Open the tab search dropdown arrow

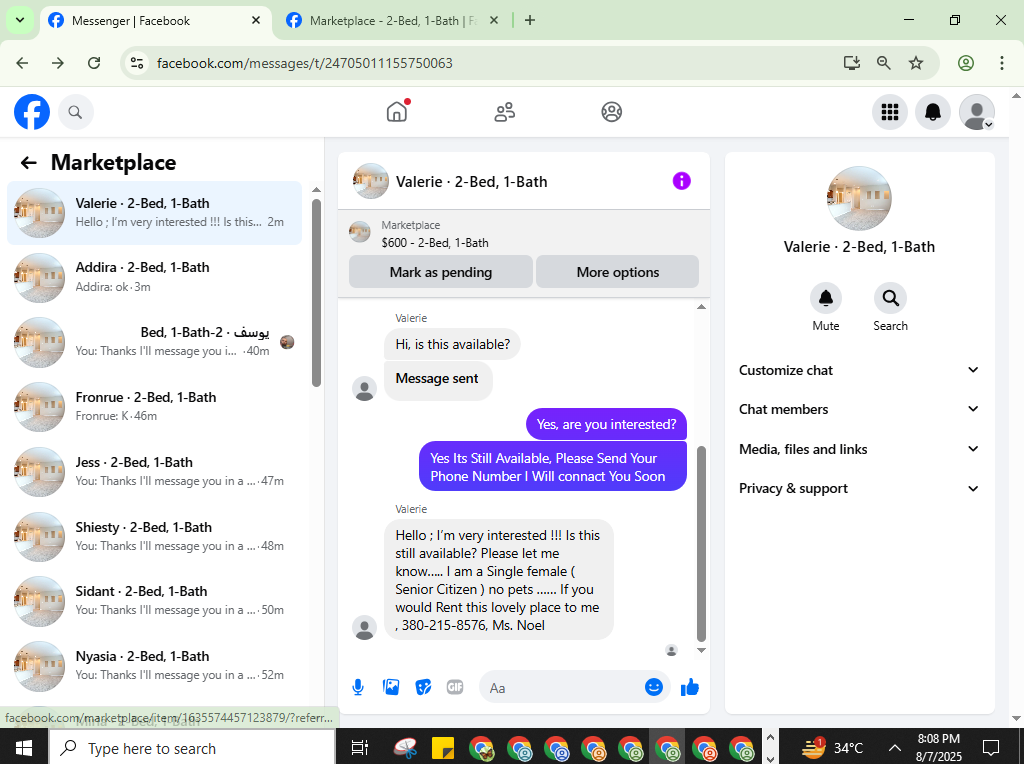click(x=20, y=20)
